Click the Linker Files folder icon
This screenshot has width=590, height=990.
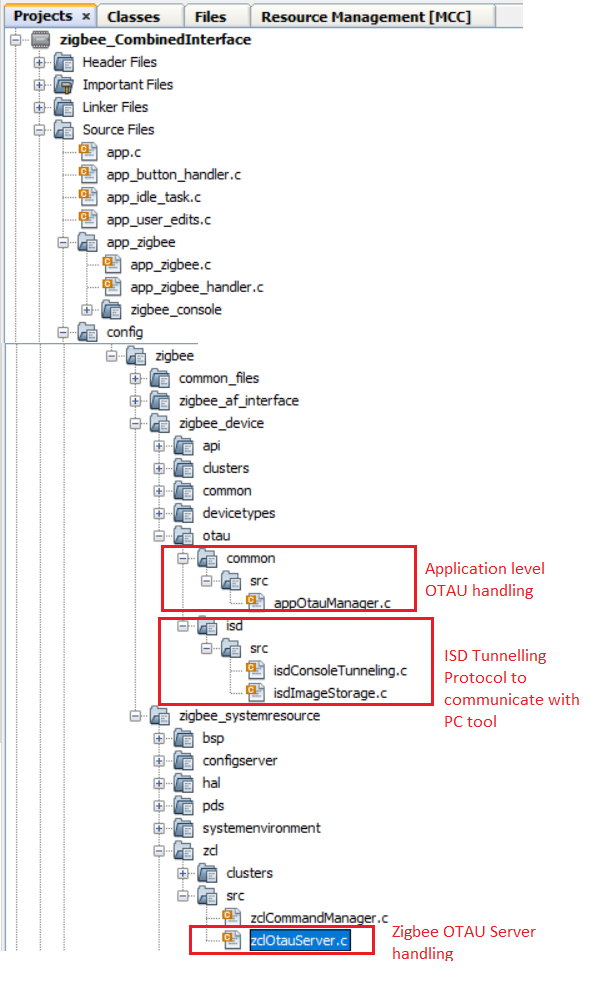tap(64, 107)
